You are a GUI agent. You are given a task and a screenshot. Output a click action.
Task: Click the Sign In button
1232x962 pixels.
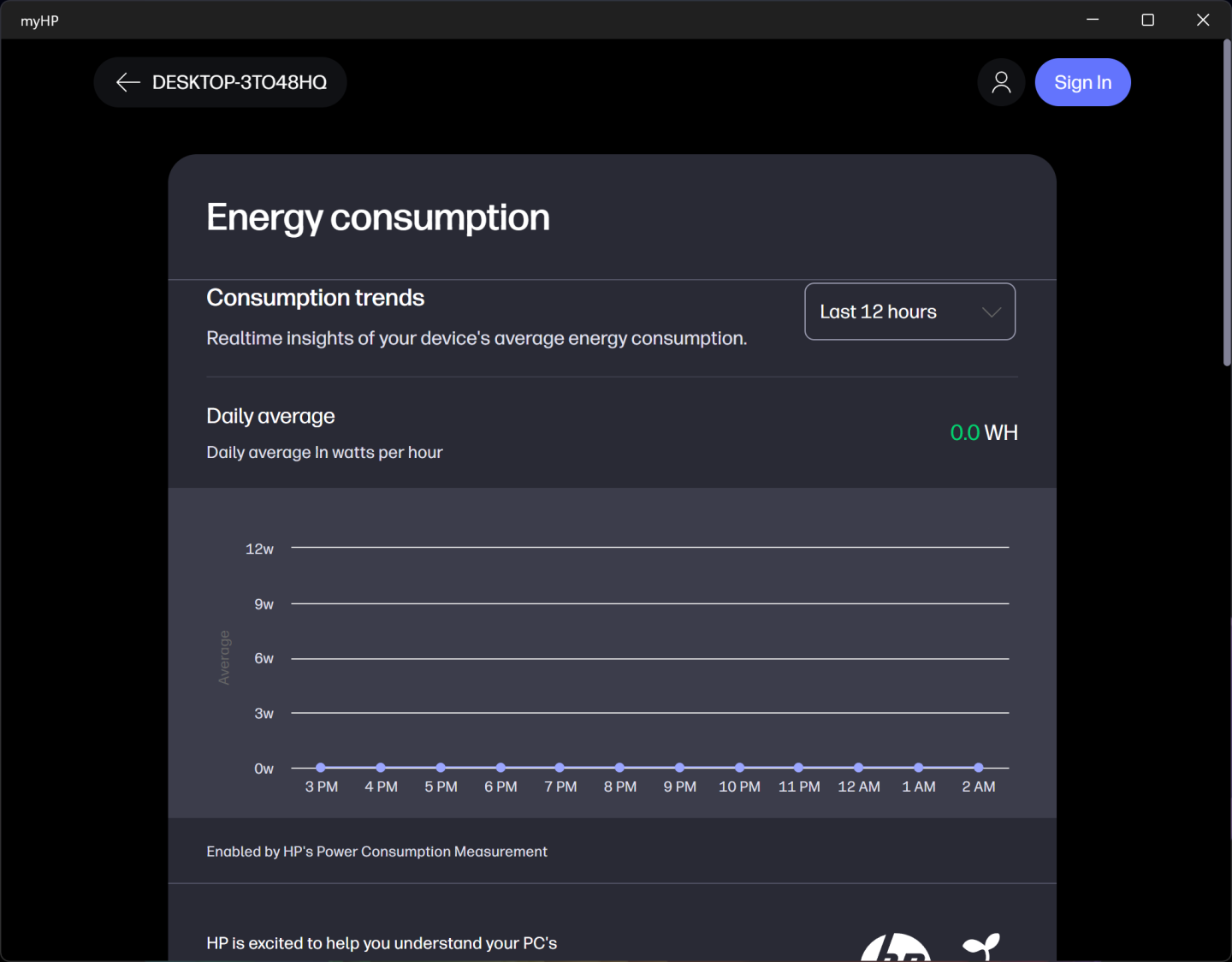pos(1082,82)
